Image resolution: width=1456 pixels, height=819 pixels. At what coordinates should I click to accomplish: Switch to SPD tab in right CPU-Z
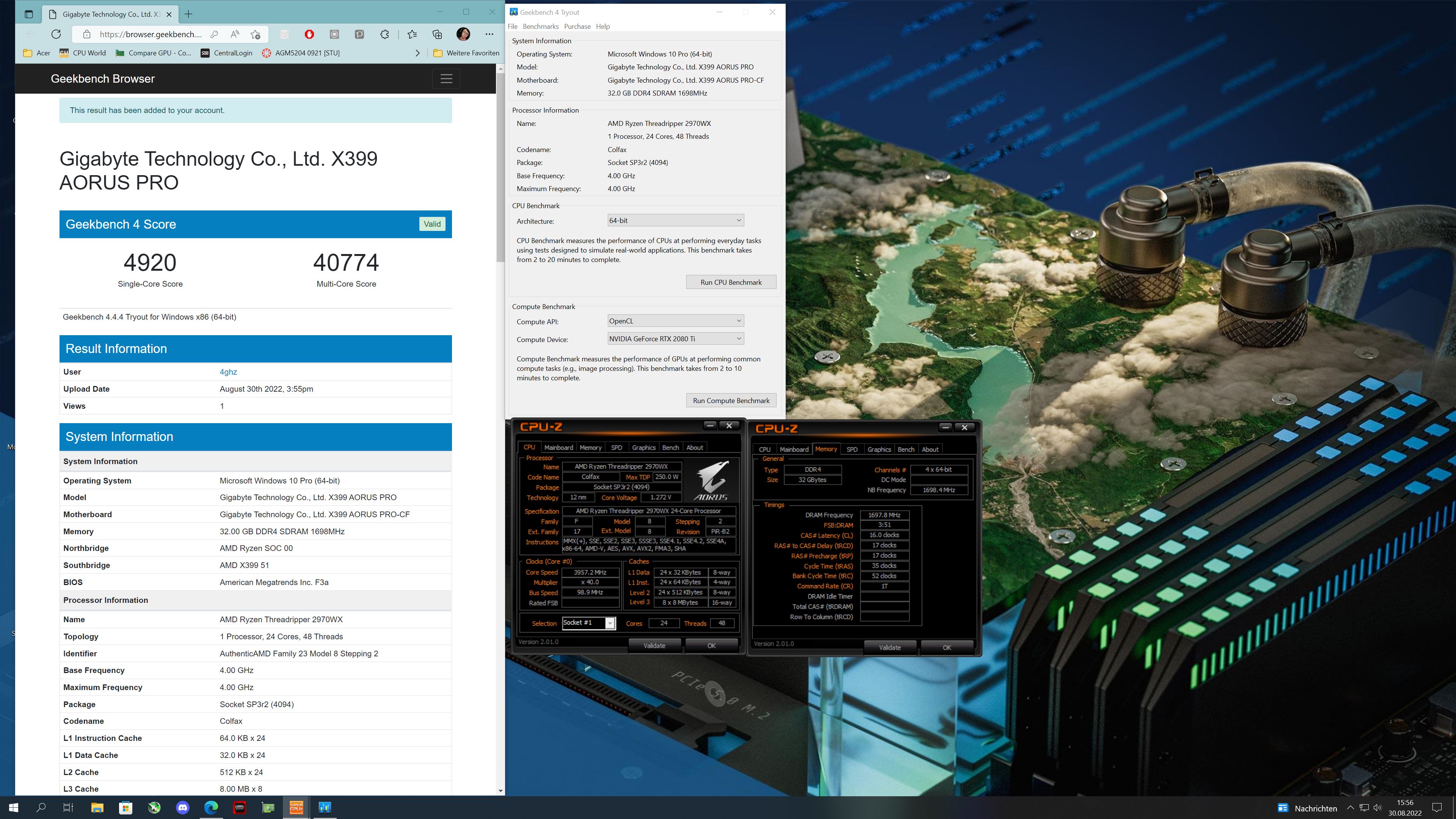[x=852, y=449]
